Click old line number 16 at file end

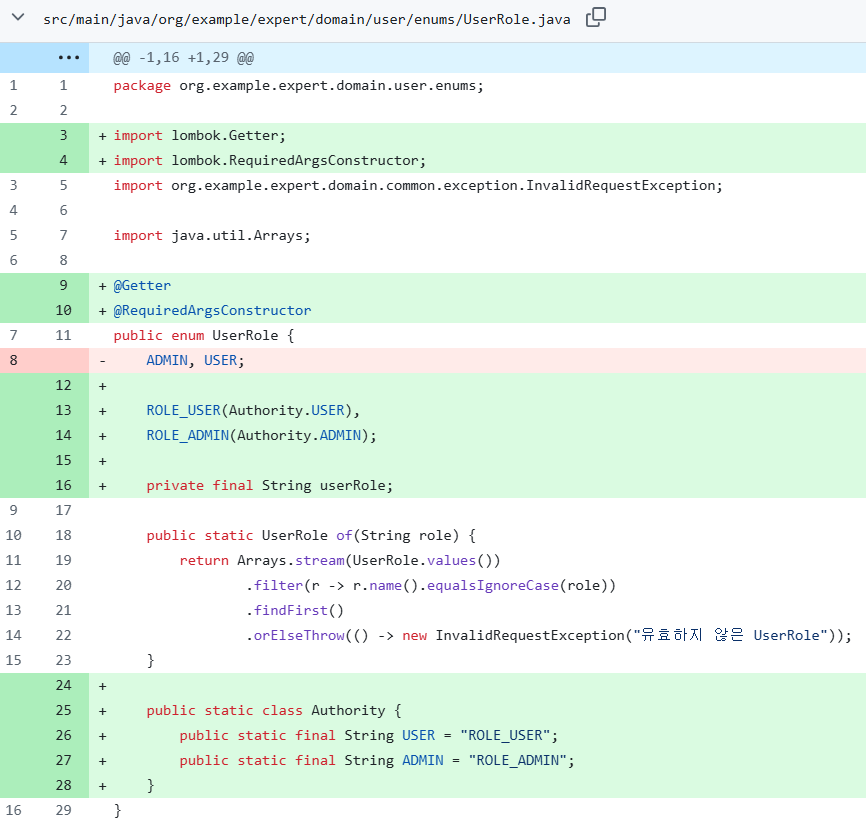point(14,810)
